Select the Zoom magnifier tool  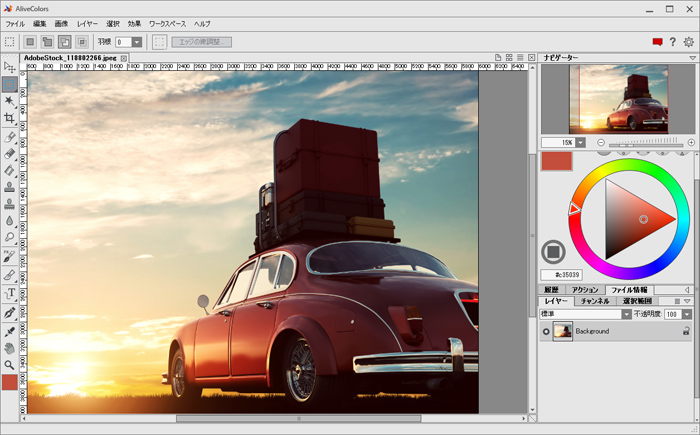(x=9, y=365)
